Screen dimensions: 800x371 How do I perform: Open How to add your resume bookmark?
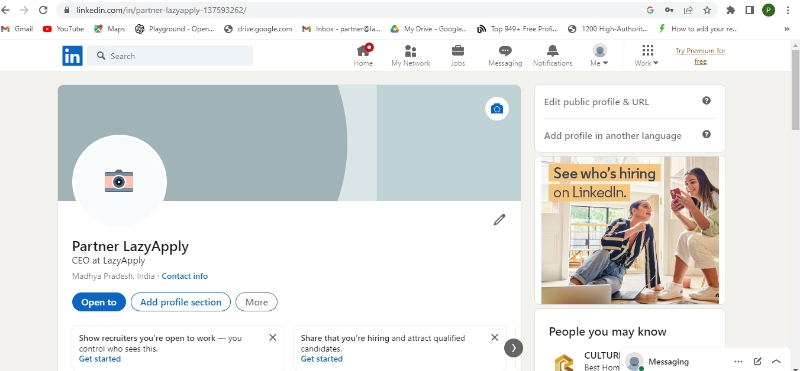click(698, 29)
